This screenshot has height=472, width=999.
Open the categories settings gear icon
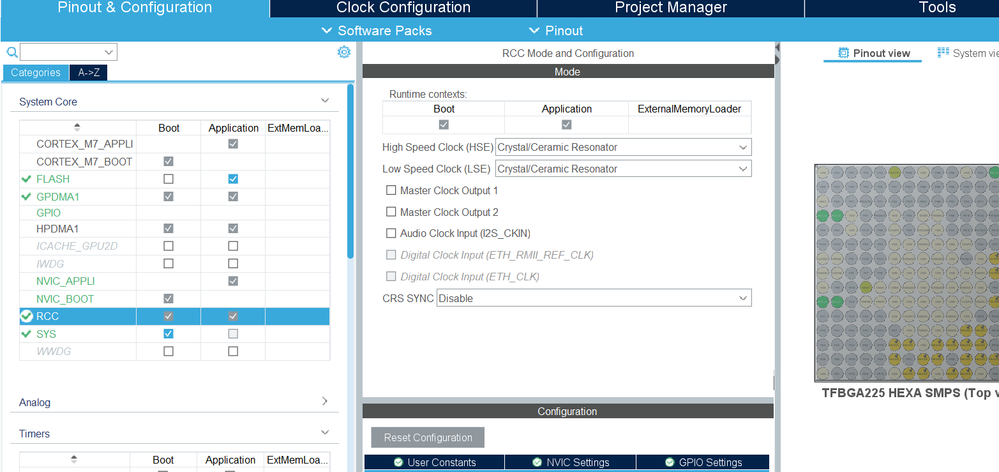click(344, 52)
